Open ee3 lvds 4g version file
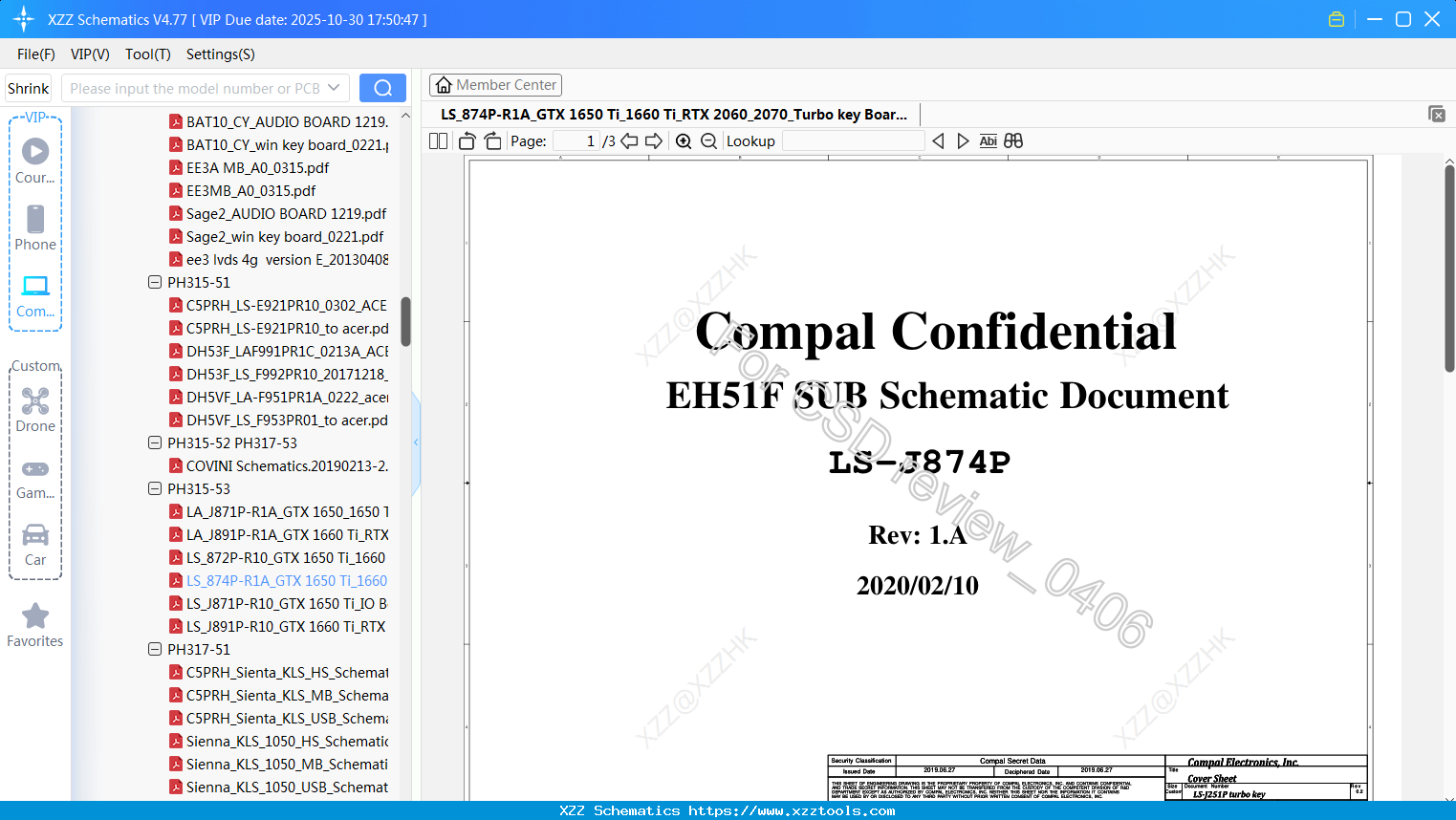 279,260
